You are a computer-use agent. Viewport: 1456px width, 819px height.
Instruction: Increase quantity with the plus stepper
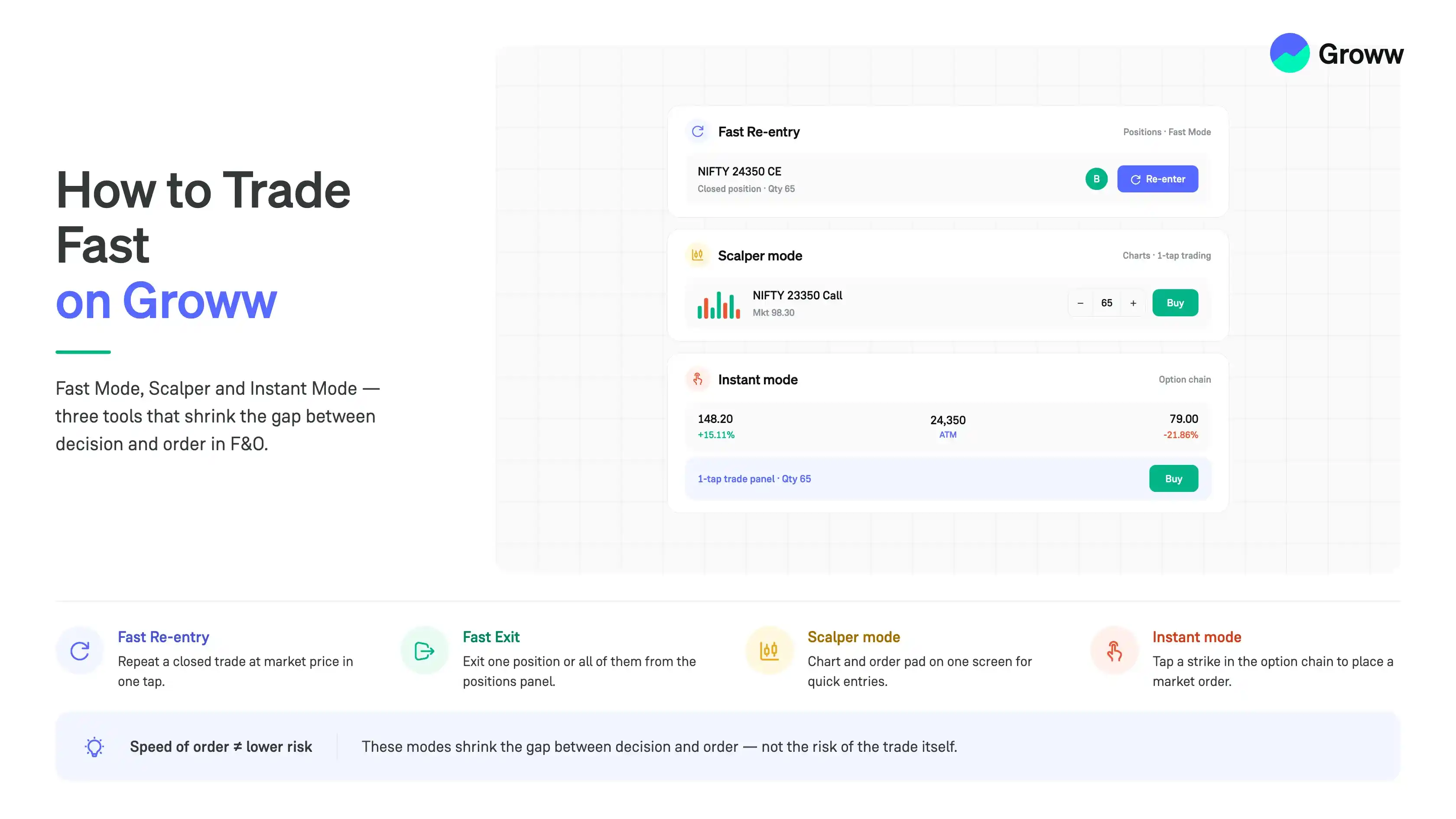(1133, 303)
